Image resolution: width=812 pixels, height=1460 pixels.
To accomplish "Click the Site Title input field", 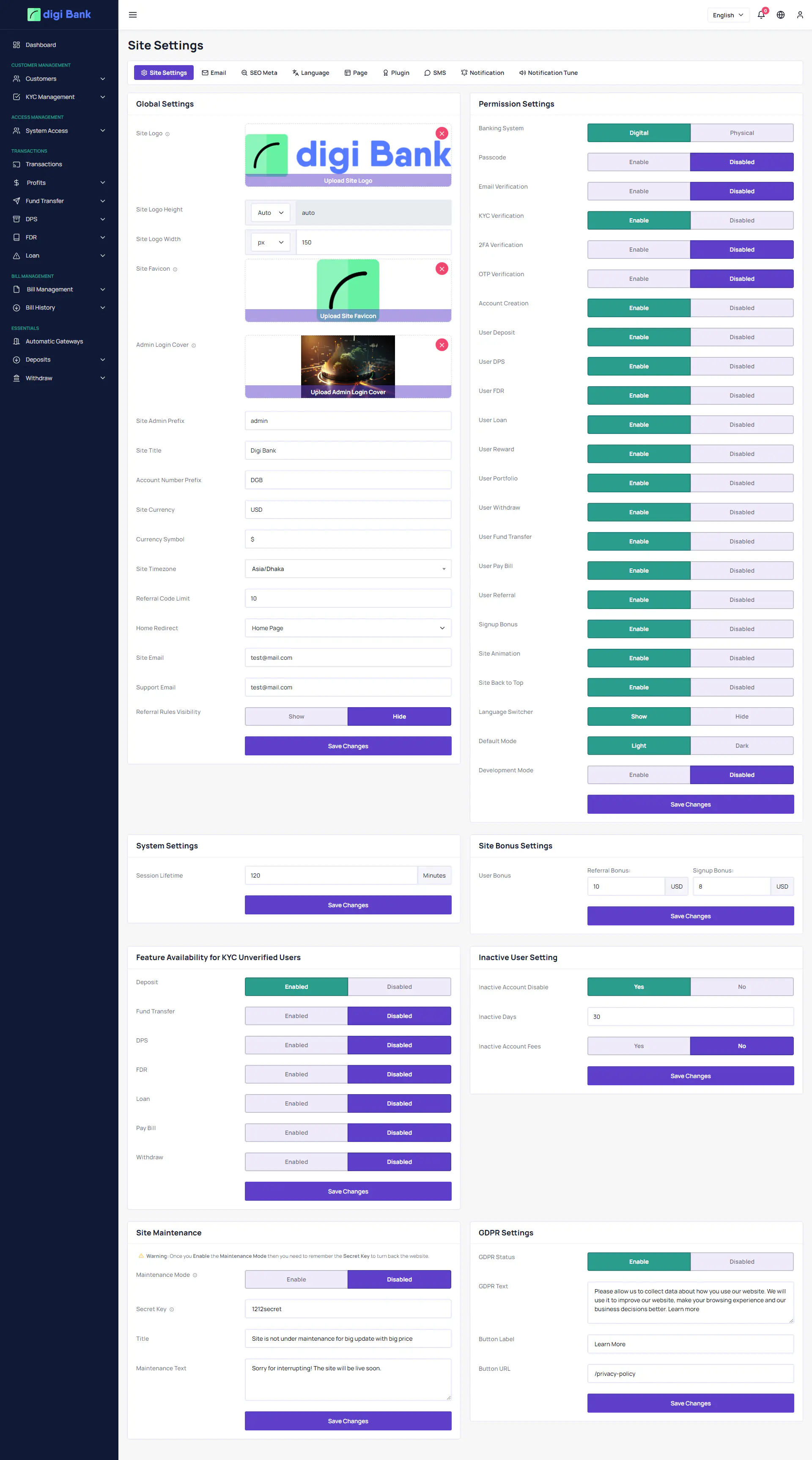I will [x=348, y=450].
